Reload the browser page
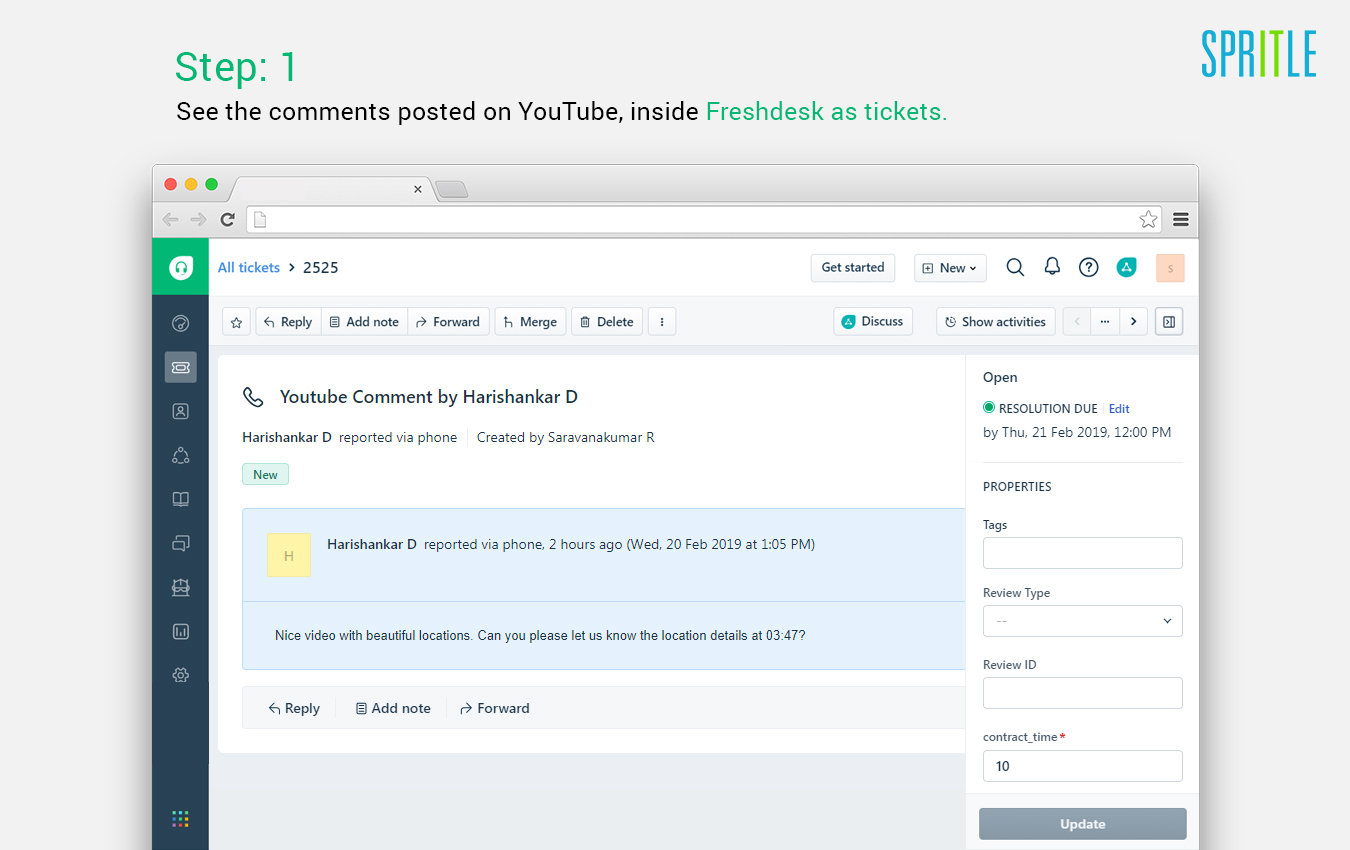Viewport: 1350px width, 850px height. (x=228, y=219)
